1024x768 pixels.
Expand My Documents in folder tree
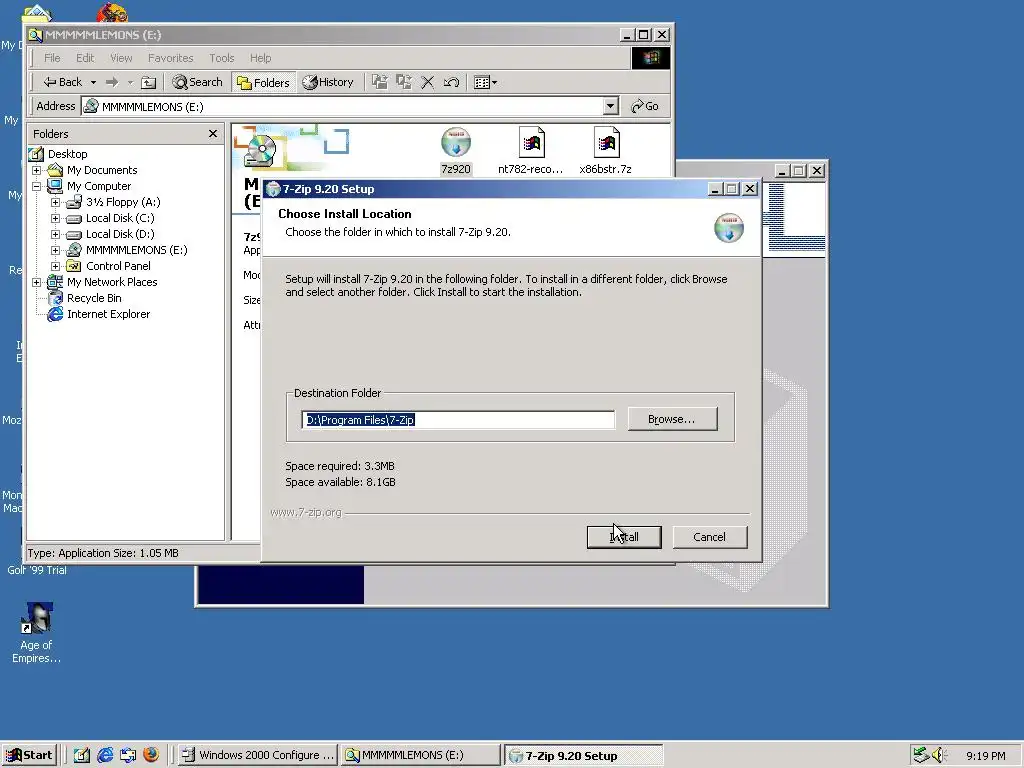point(37,170)
